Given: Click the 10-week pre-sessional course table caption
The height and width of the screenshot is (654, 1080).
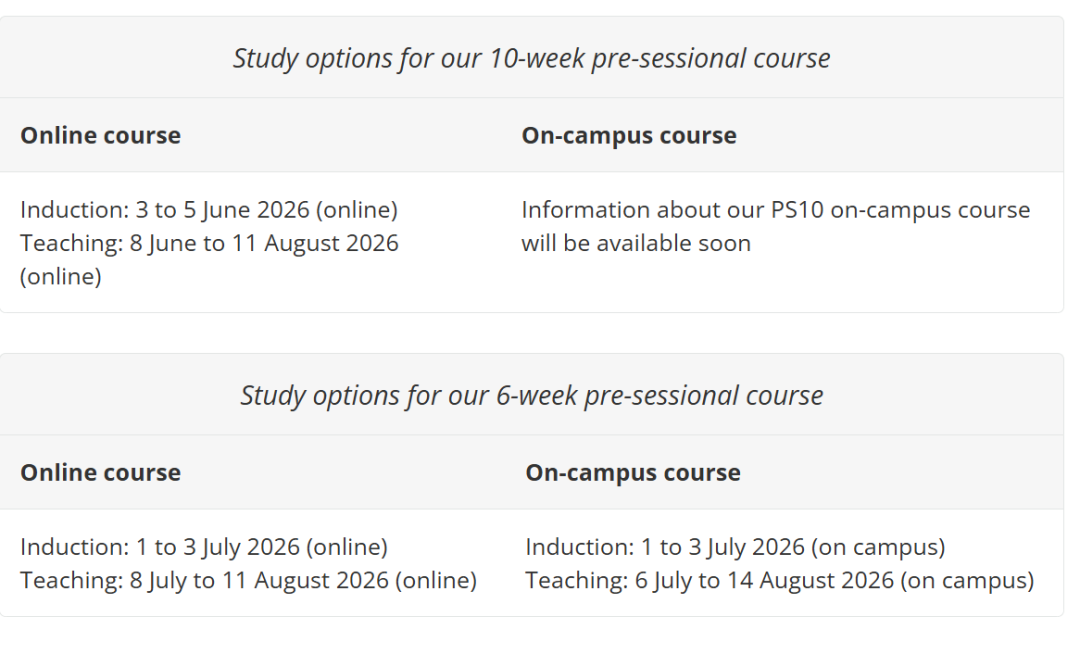Looking at the screenshot, I should click(x=531, y=58).
